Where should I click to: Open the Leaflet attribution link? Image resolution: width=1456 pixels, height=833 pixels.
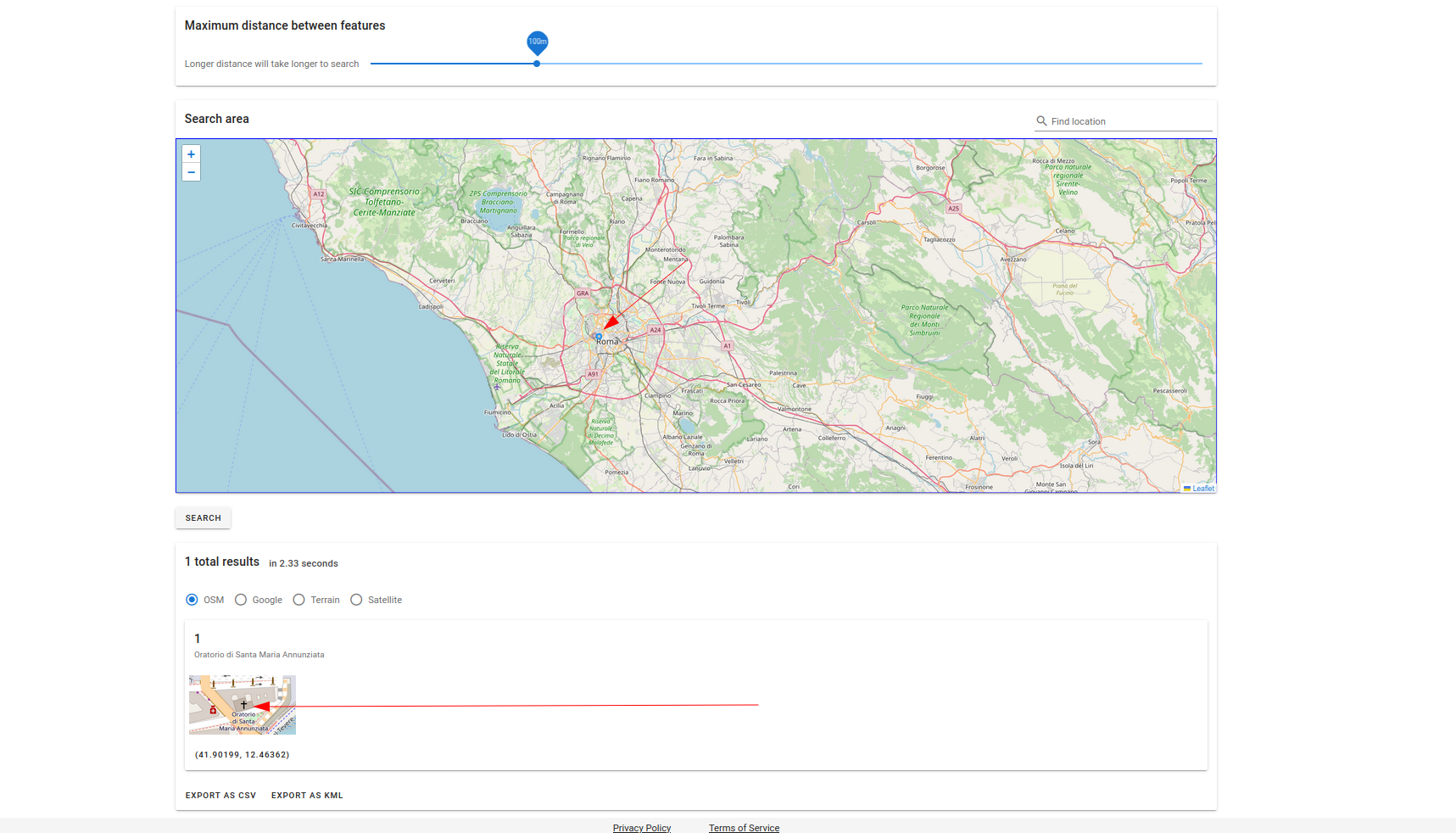coord(1203,489)
